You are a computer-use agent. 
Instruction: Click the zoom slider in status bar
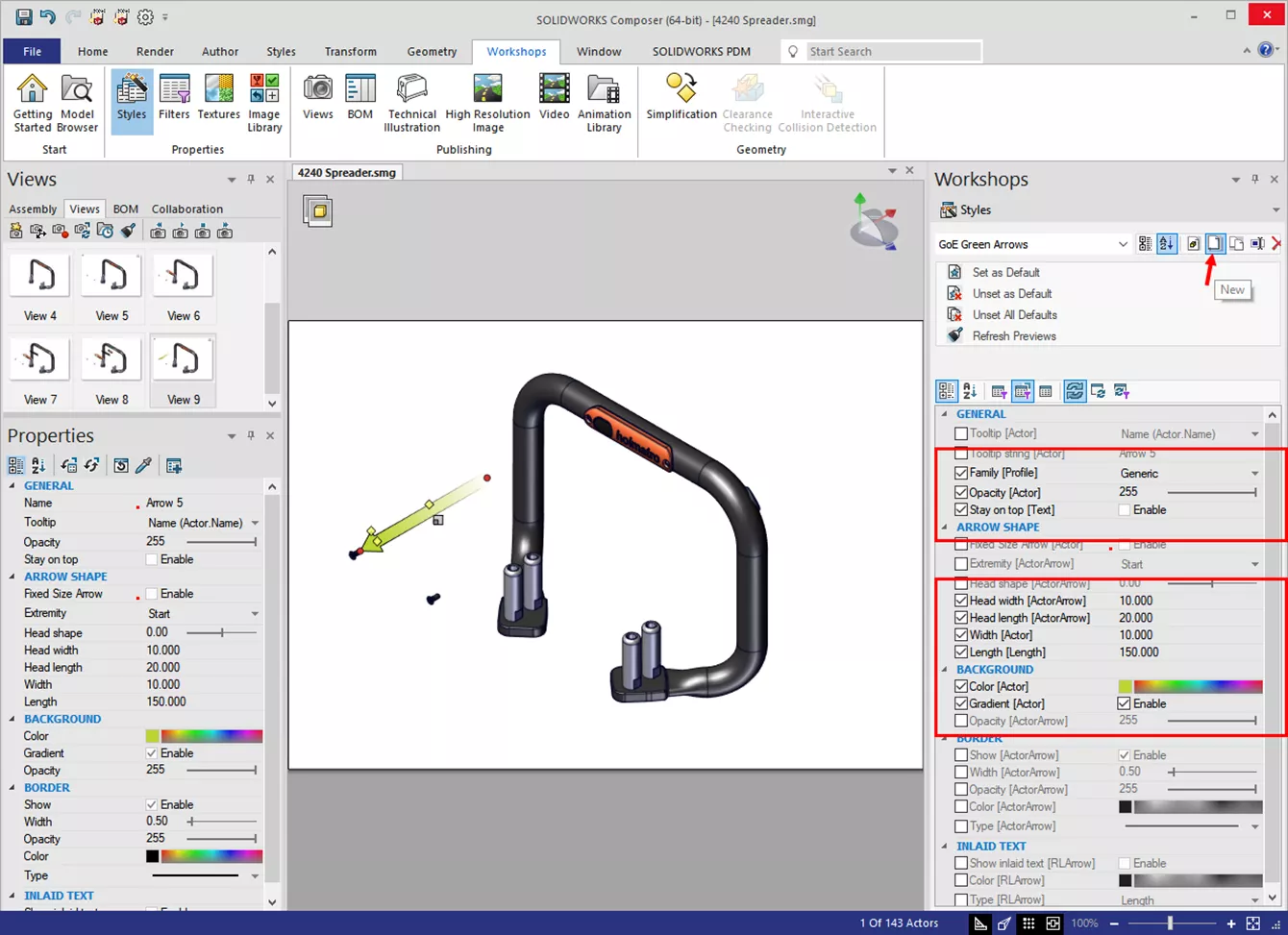pos(1170,923)
